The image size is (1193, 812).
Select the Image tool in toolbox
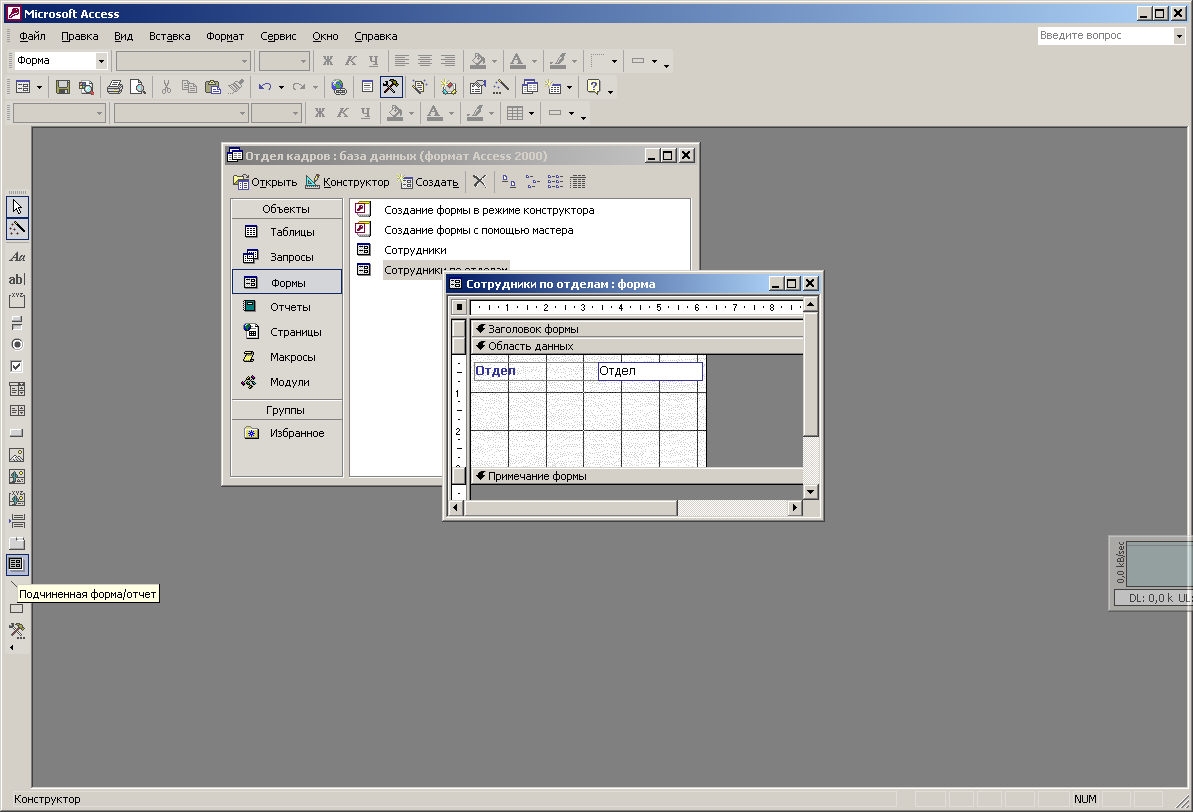click(x=17, y=455)
